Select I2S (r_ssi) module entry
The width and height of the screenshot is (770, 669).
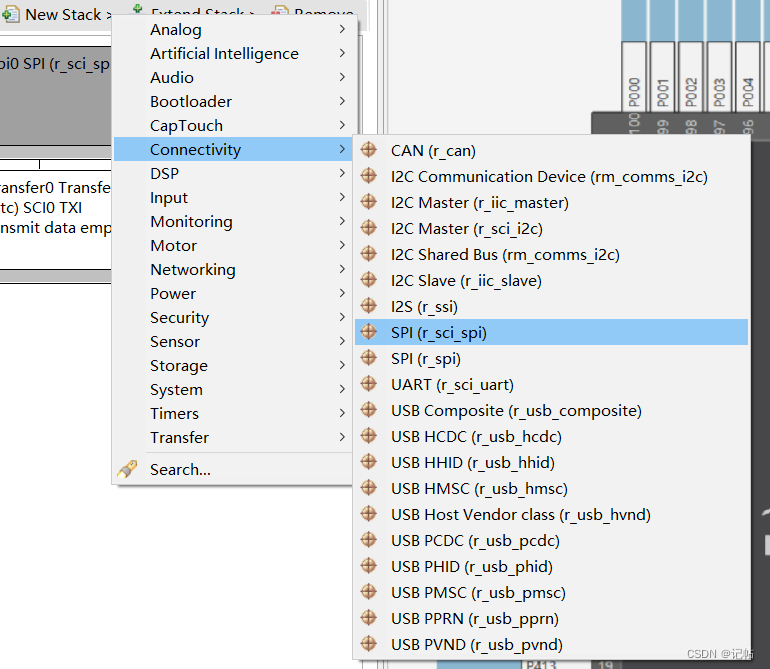point(551,306)
